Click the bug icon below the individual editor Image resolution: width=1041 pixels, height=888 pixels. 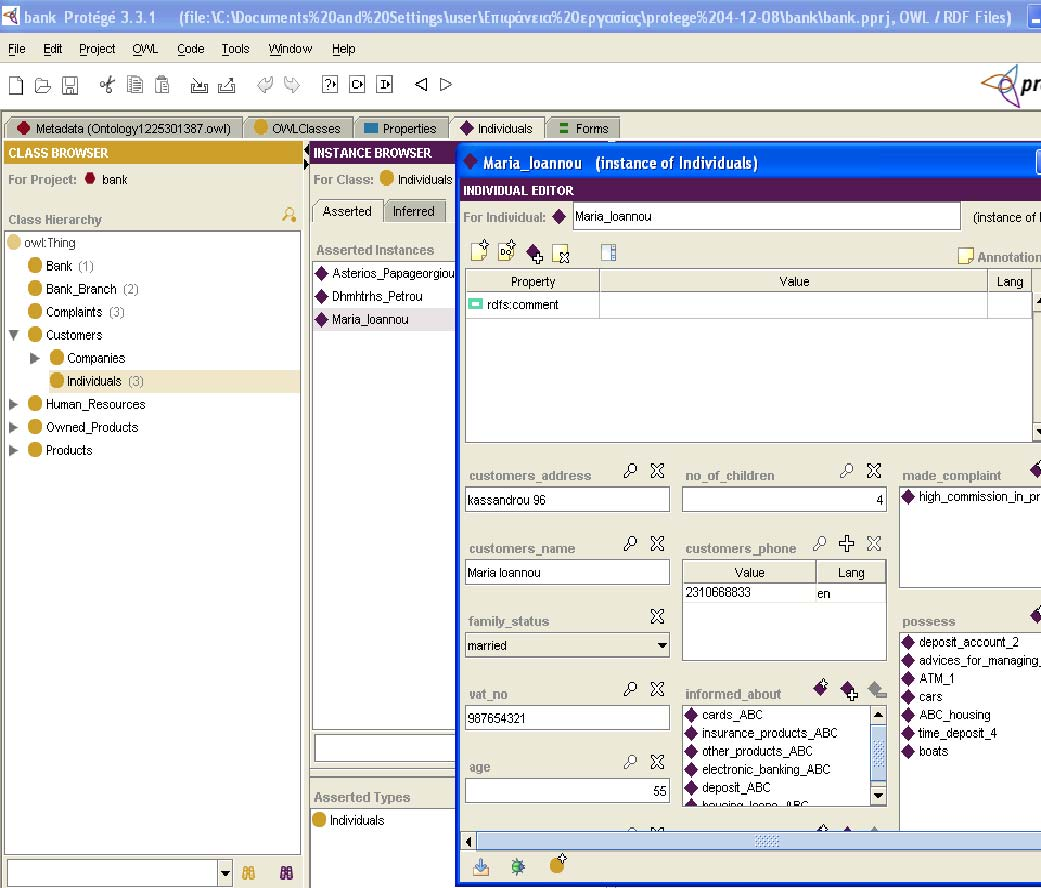click(518, 865)
